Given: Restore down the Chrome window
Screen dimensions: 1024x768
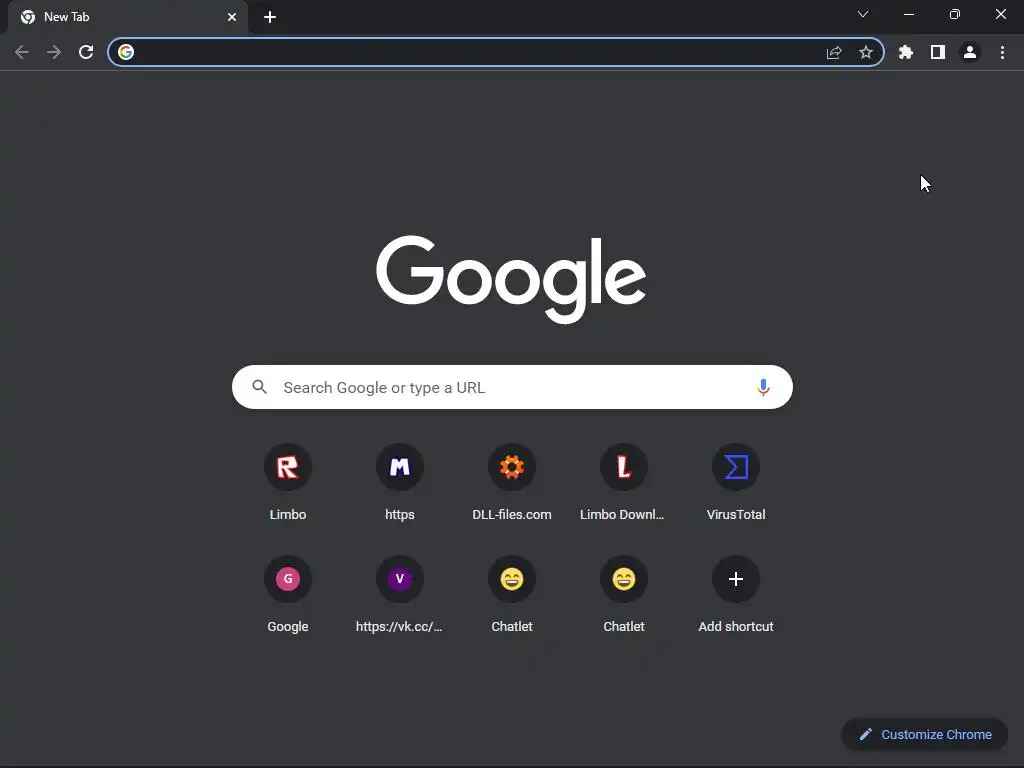Looking at the screenshot, I should [955, 14].
